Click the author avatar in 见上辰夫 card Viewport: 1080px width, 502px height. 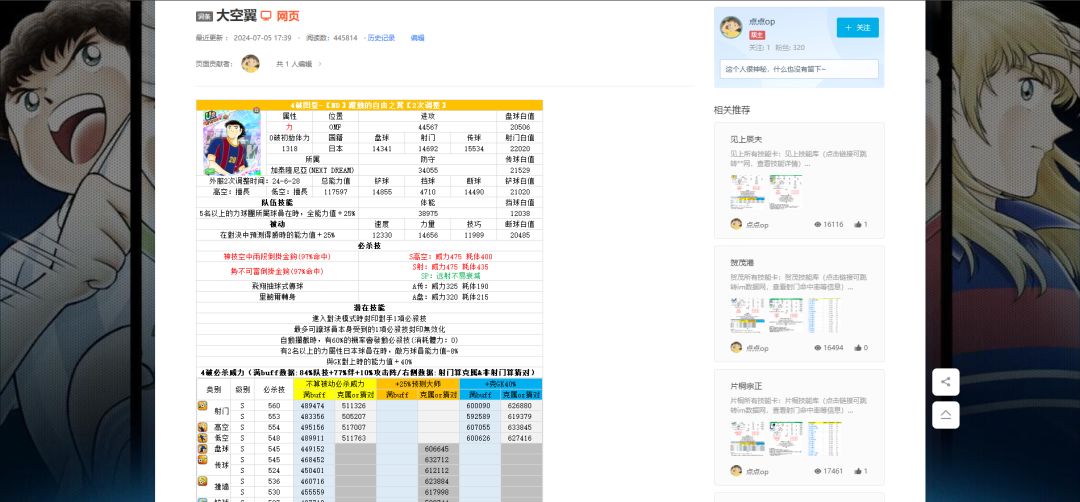tap(736, 224)
